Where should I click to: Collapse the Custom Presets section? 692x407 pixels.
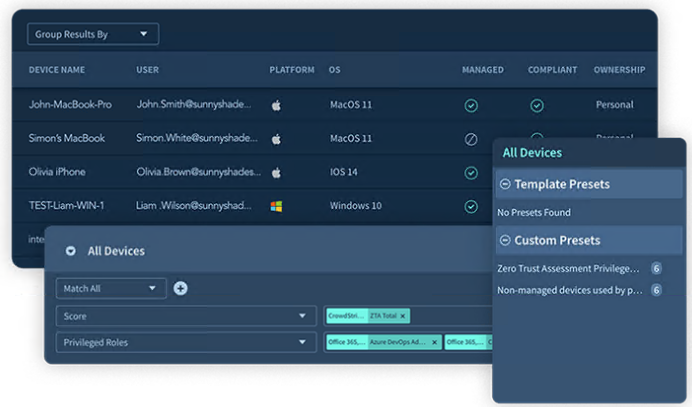(505, 240)
